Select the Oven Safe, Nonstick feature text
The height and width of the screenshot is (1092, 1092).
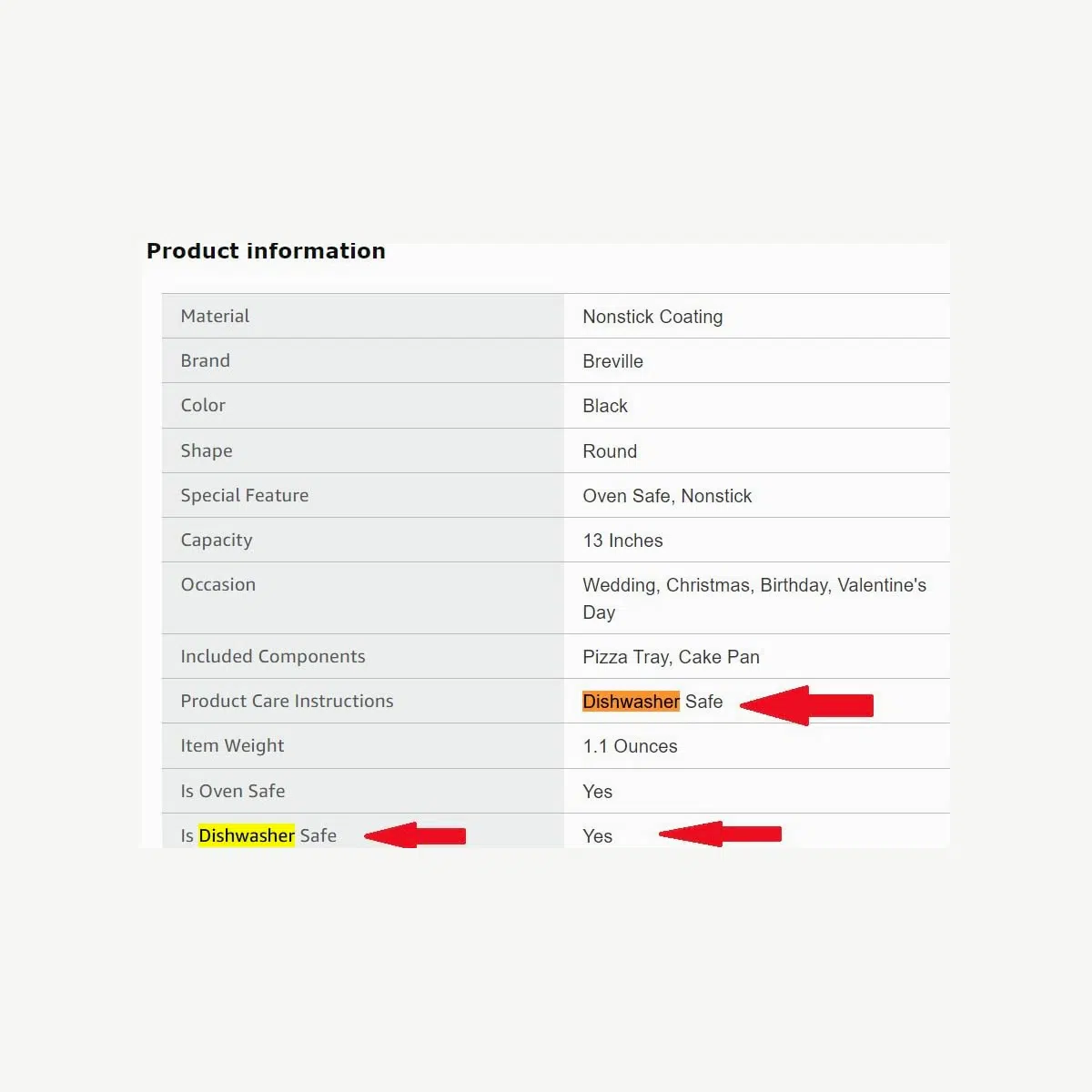coord(667,496)
